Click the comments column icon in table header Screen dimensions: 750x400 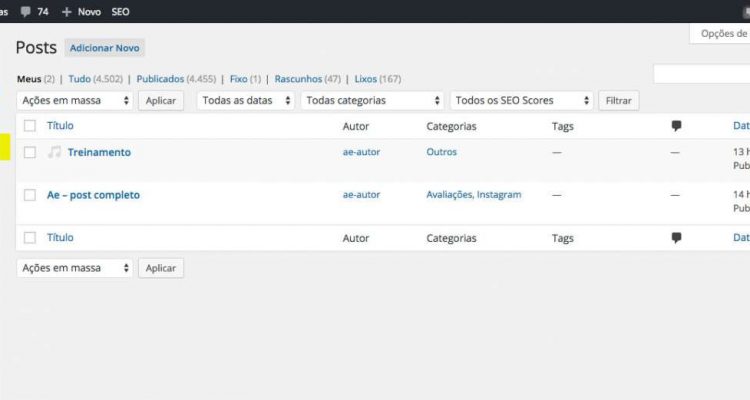pos(676,126)
